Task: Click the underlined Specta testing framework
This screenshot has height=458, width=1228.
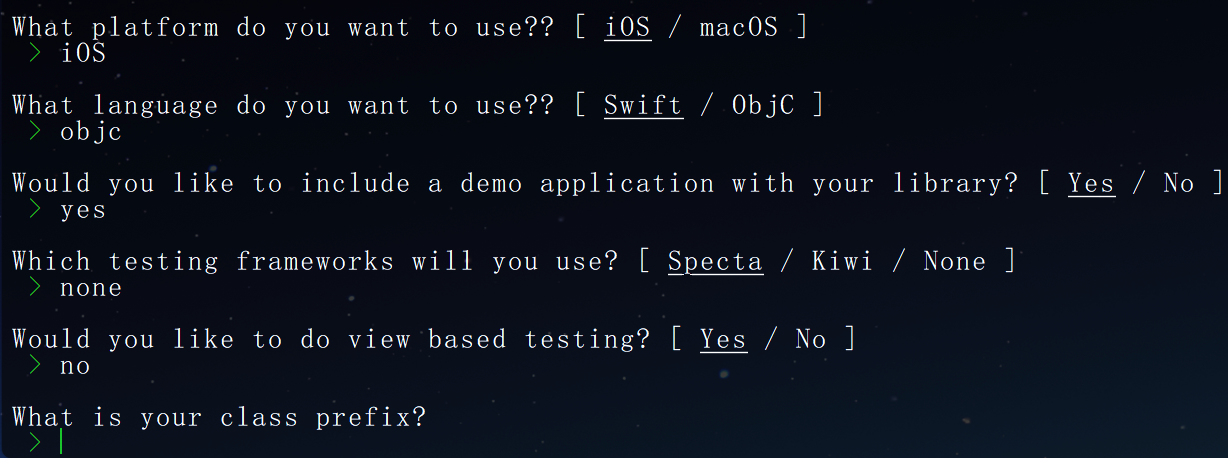Action: pyautogui.click(x=715, y=262)
